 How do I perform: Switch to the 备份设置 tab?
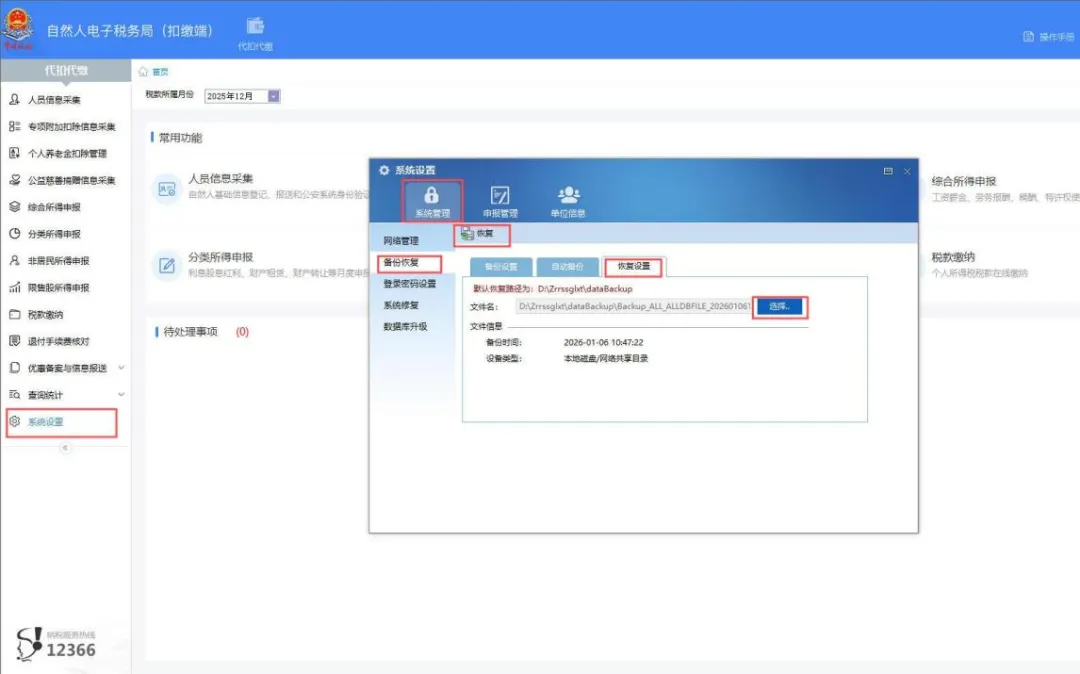point(501,266)
